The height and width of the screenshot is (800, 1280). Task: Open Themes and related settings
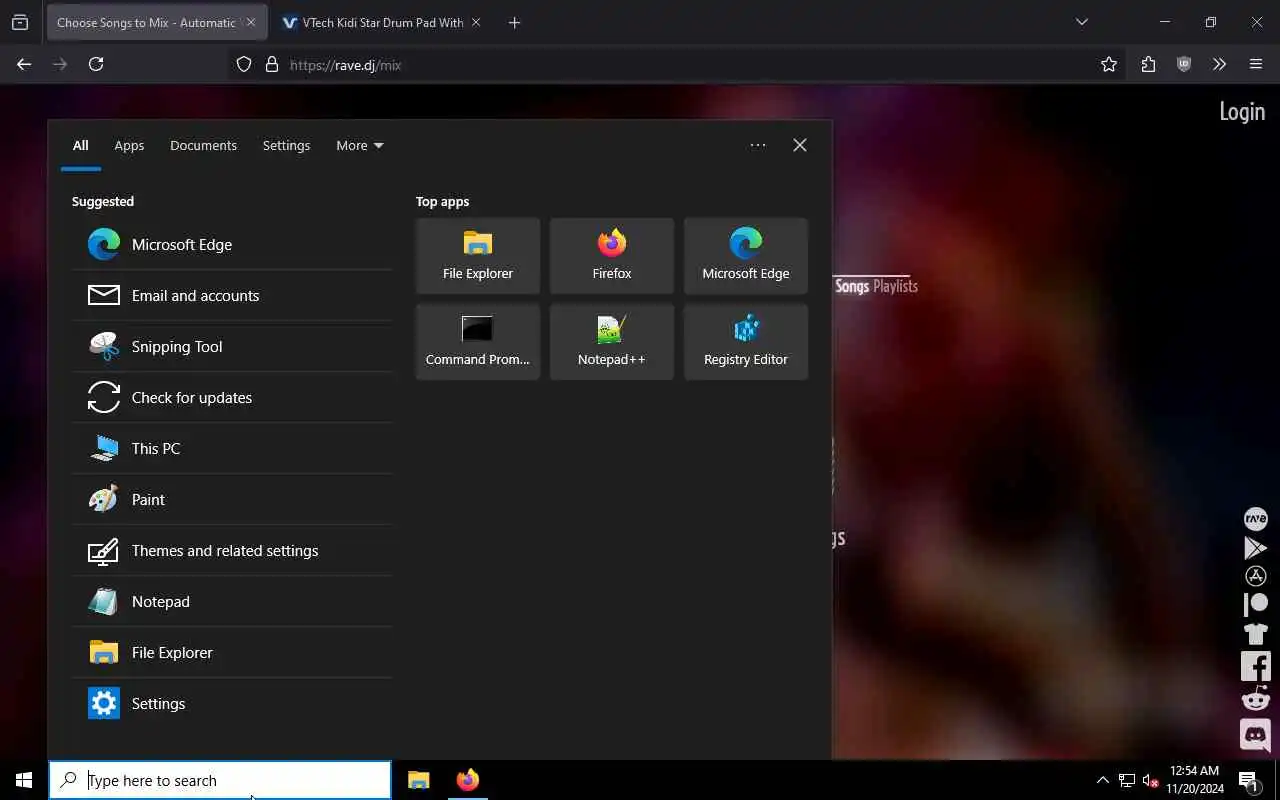pos(232,550)
